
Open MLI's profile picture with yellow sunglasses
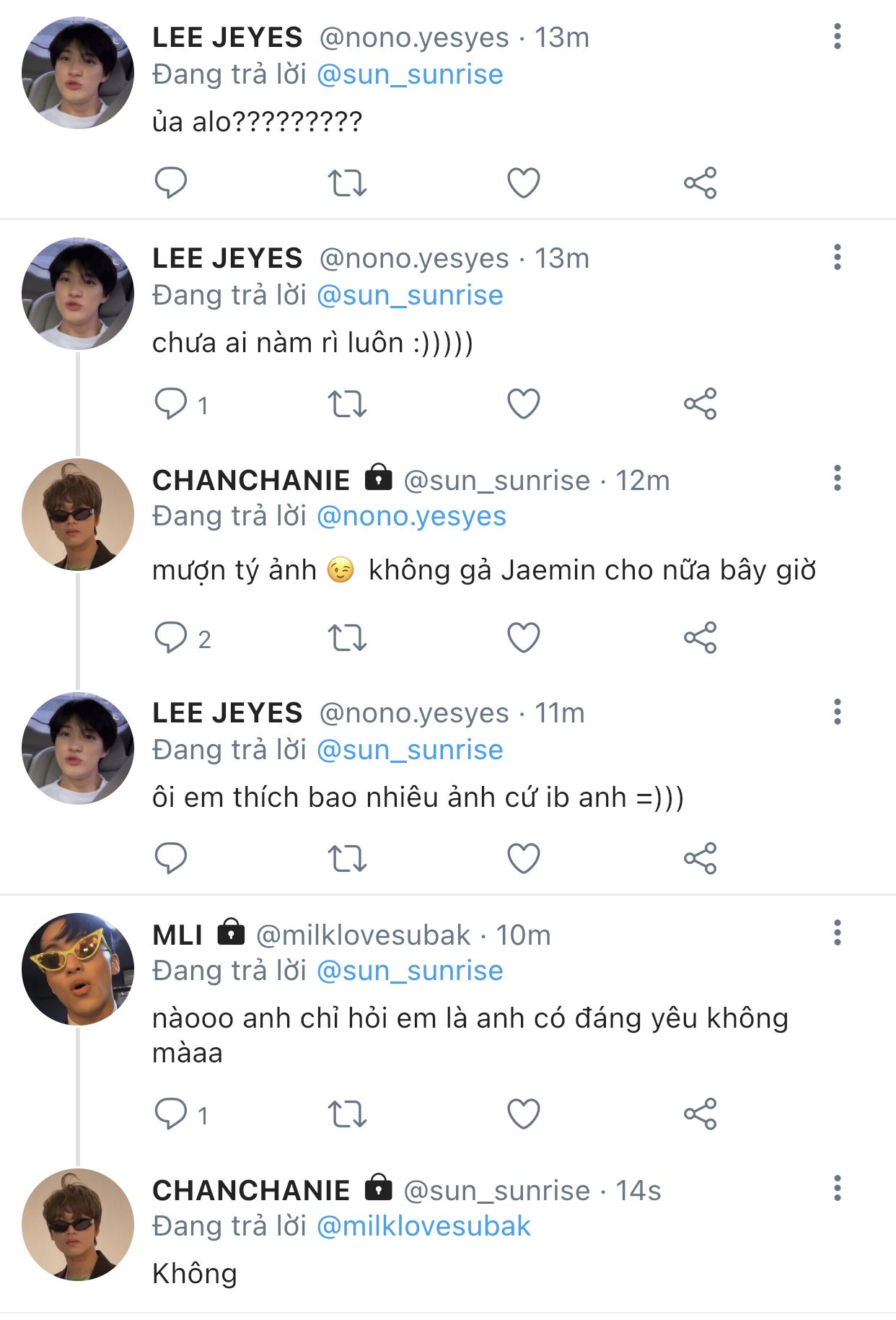point(78,969)
